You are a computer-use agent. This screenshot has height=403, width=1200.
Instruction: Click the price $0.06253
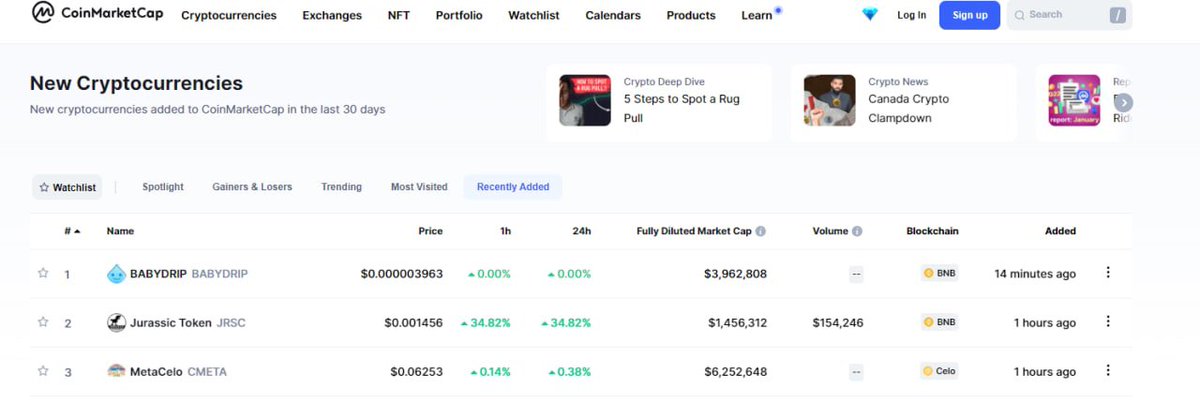click(x=417, y=371)
